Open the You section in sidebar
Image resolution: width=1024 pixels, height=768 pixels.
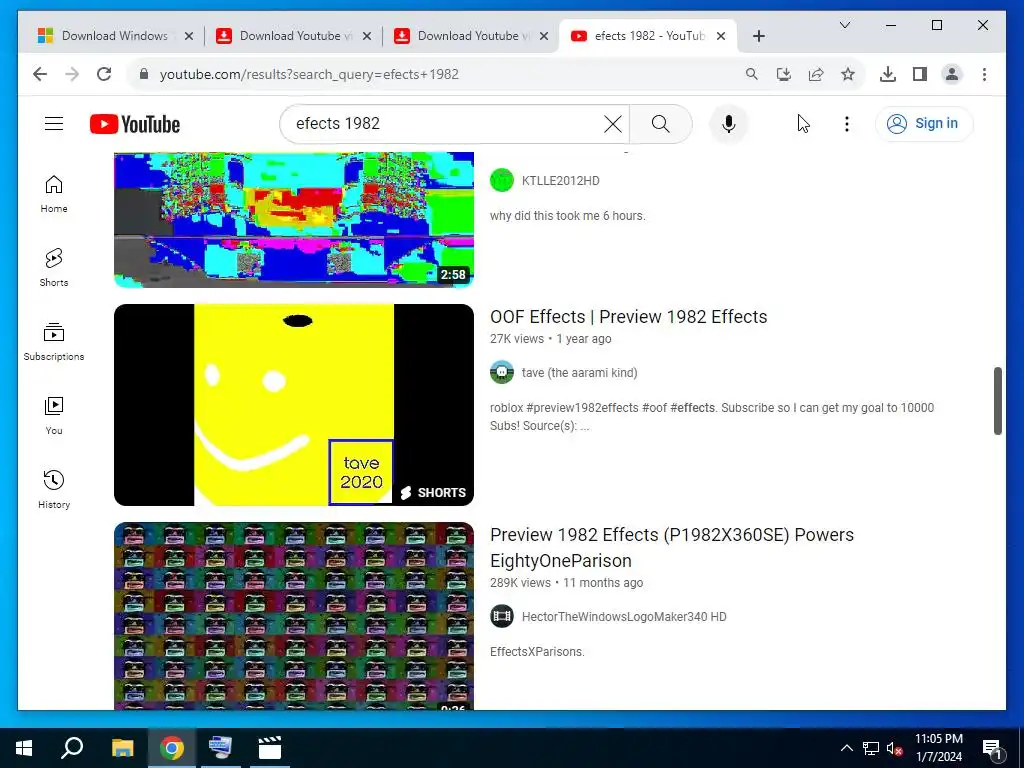[x=54, y=415]
